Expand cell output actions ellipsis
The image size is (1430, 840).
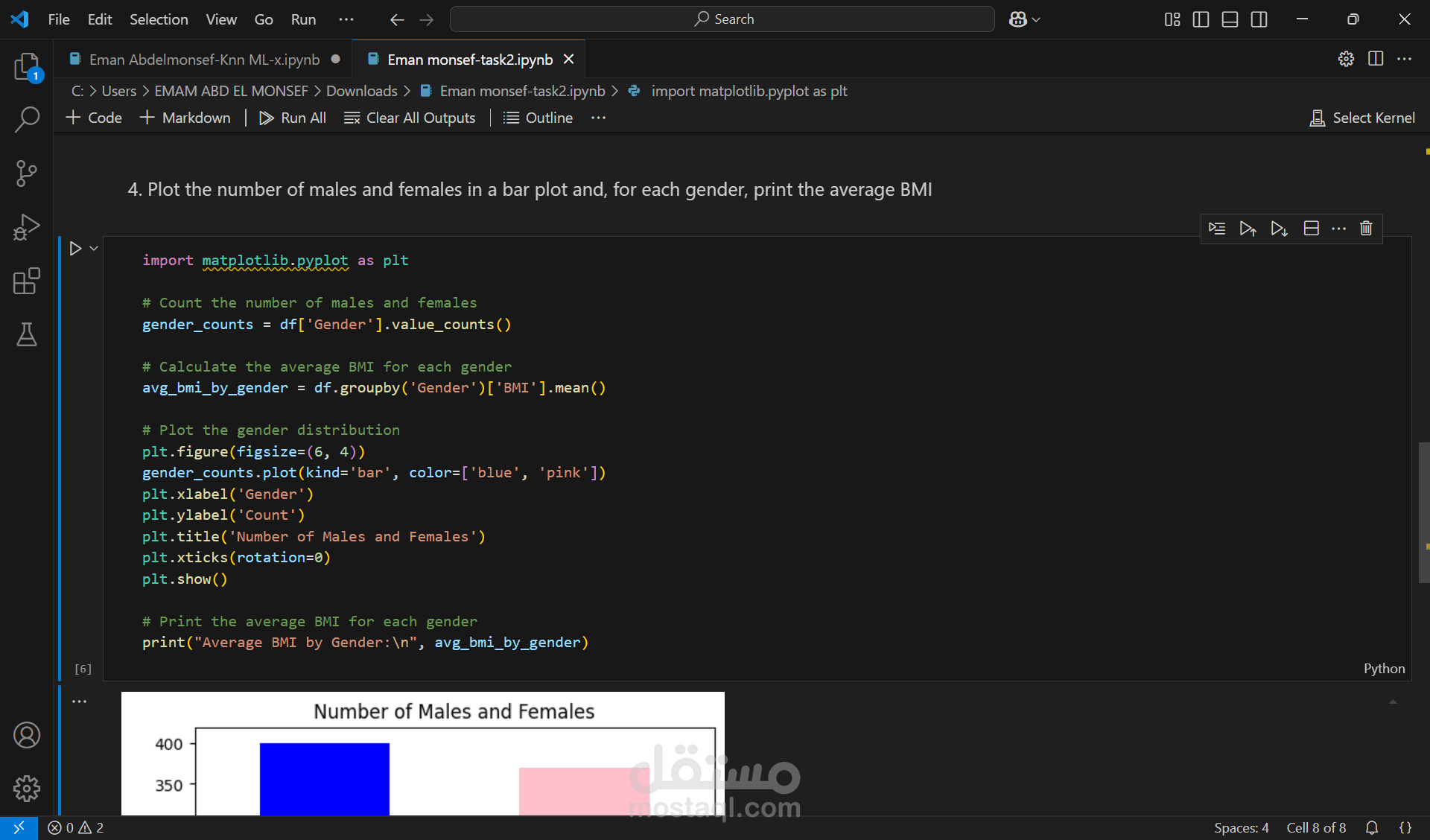(79, 701)
